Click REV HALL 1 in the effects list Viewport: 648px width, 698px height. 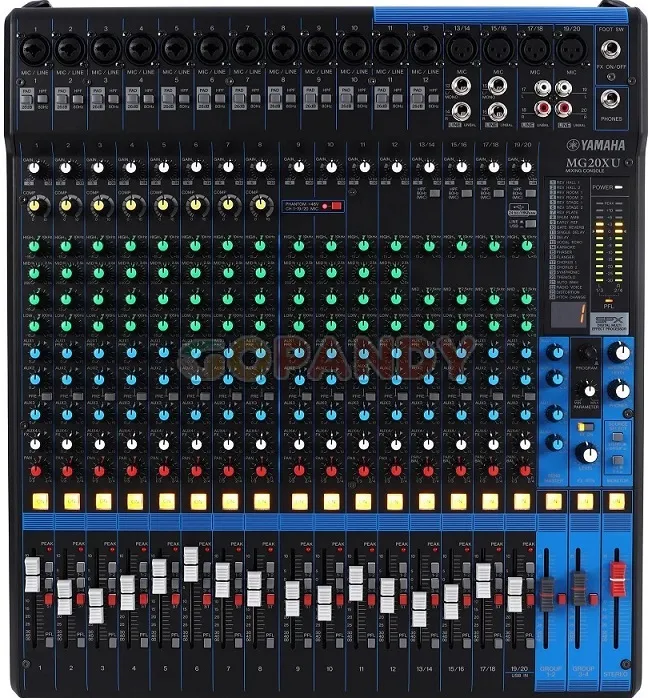[564, 183]
